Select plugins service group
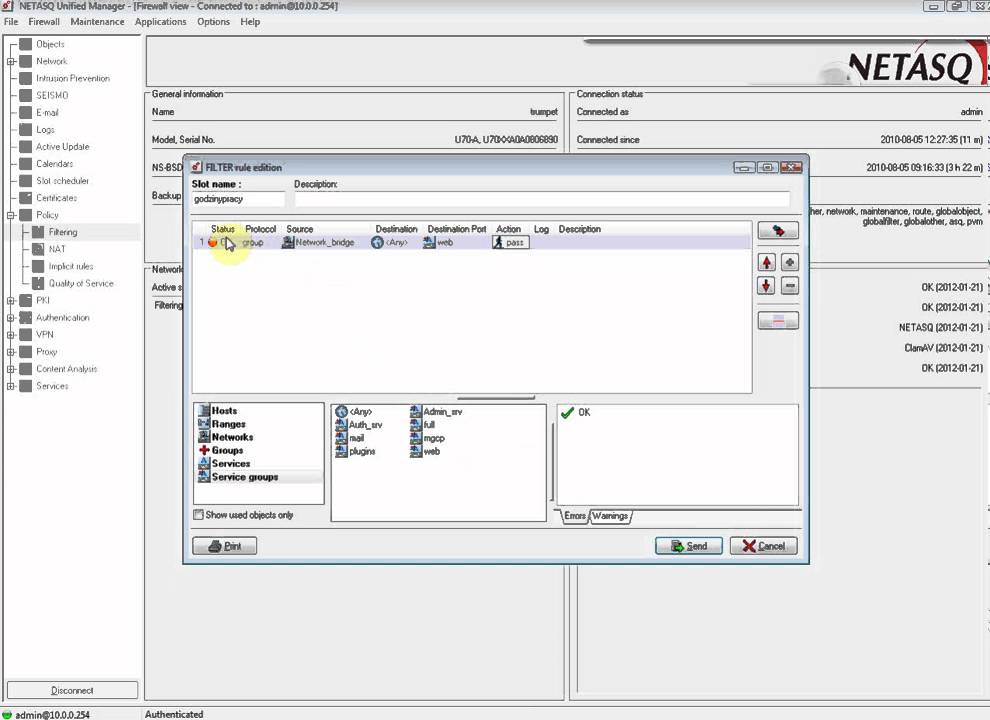 355,452
